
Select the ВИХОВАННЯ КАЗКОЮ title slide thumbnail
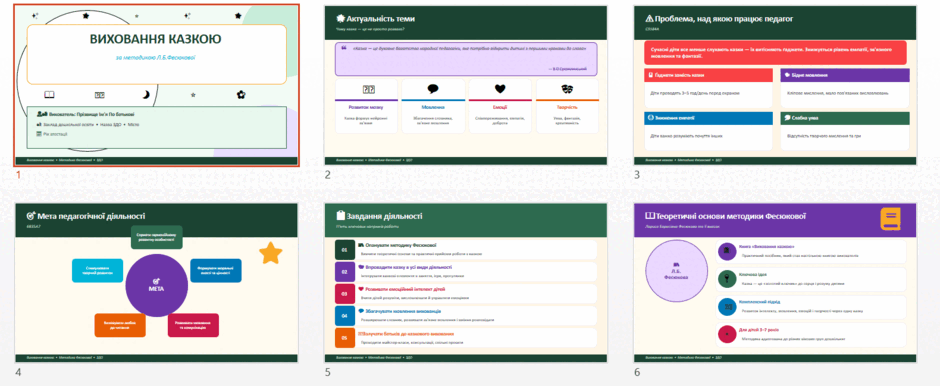point(156,85)
